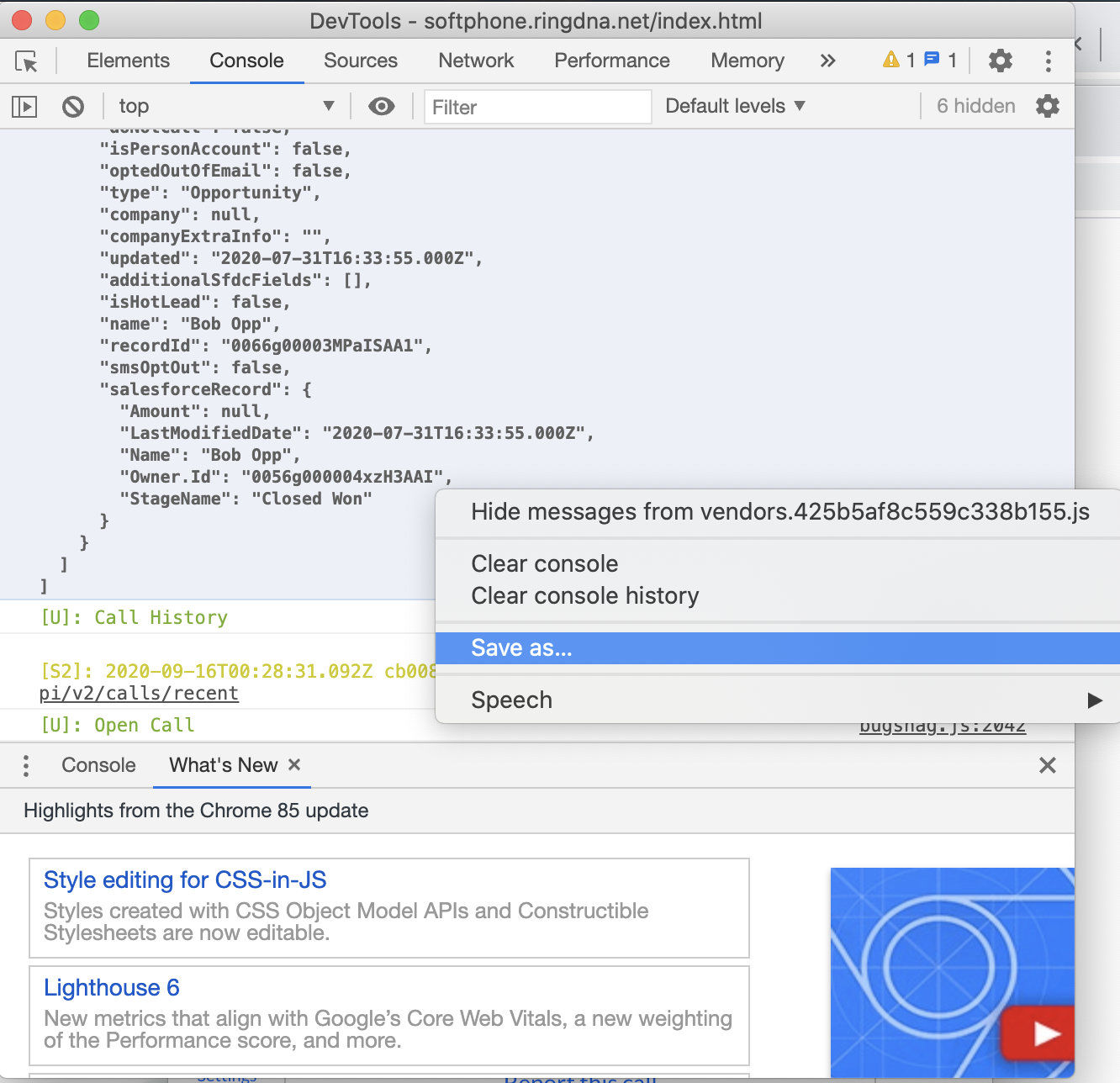Click the warning count triangle icon
This screenshot has height=1083, width=1120.
890,60
